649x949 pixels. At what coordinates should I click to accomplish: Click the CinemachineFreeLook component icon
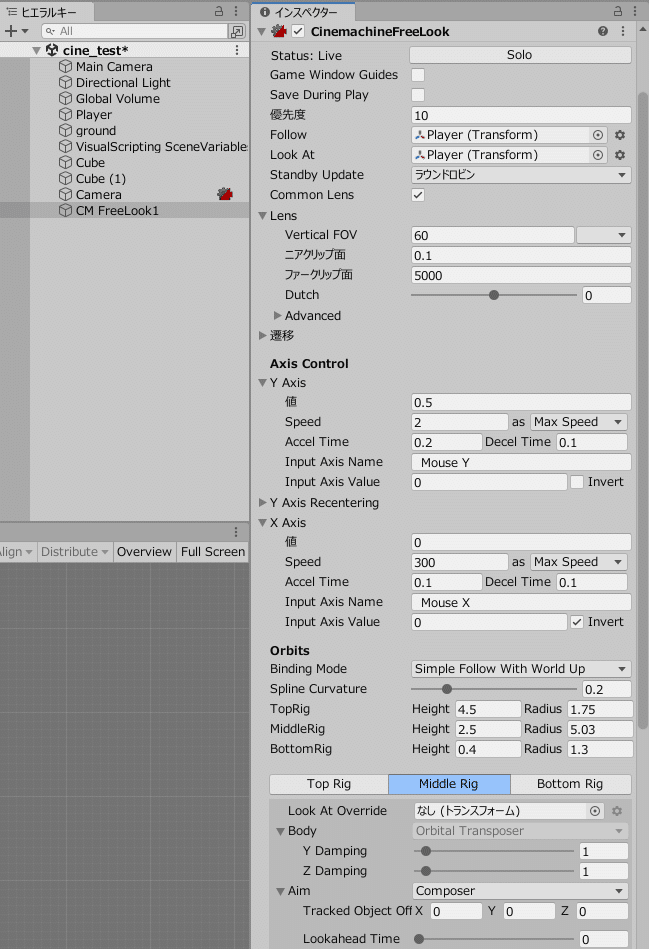(279, 31)
